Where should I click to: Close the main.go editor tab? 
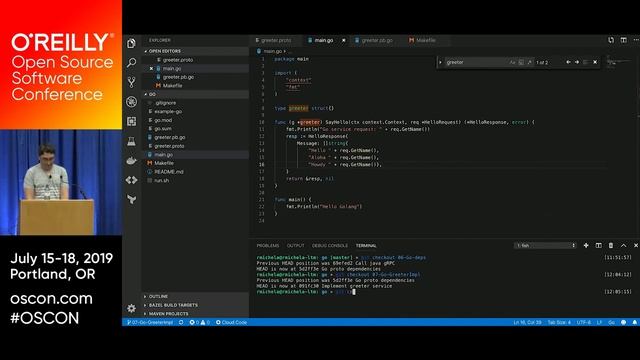coord(344,40)
